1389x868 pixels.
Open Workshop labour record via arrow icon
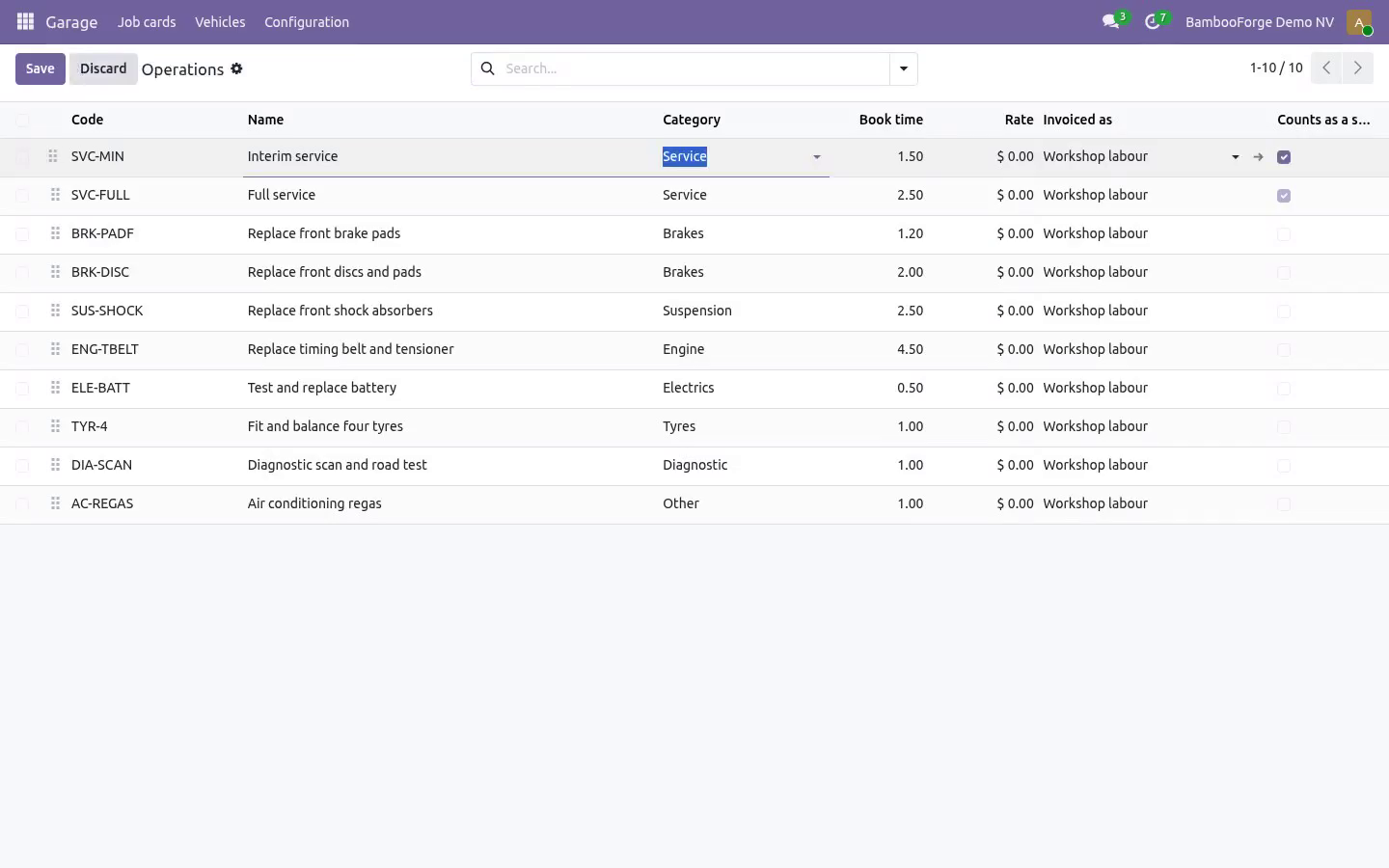(x=1258, y=156)
